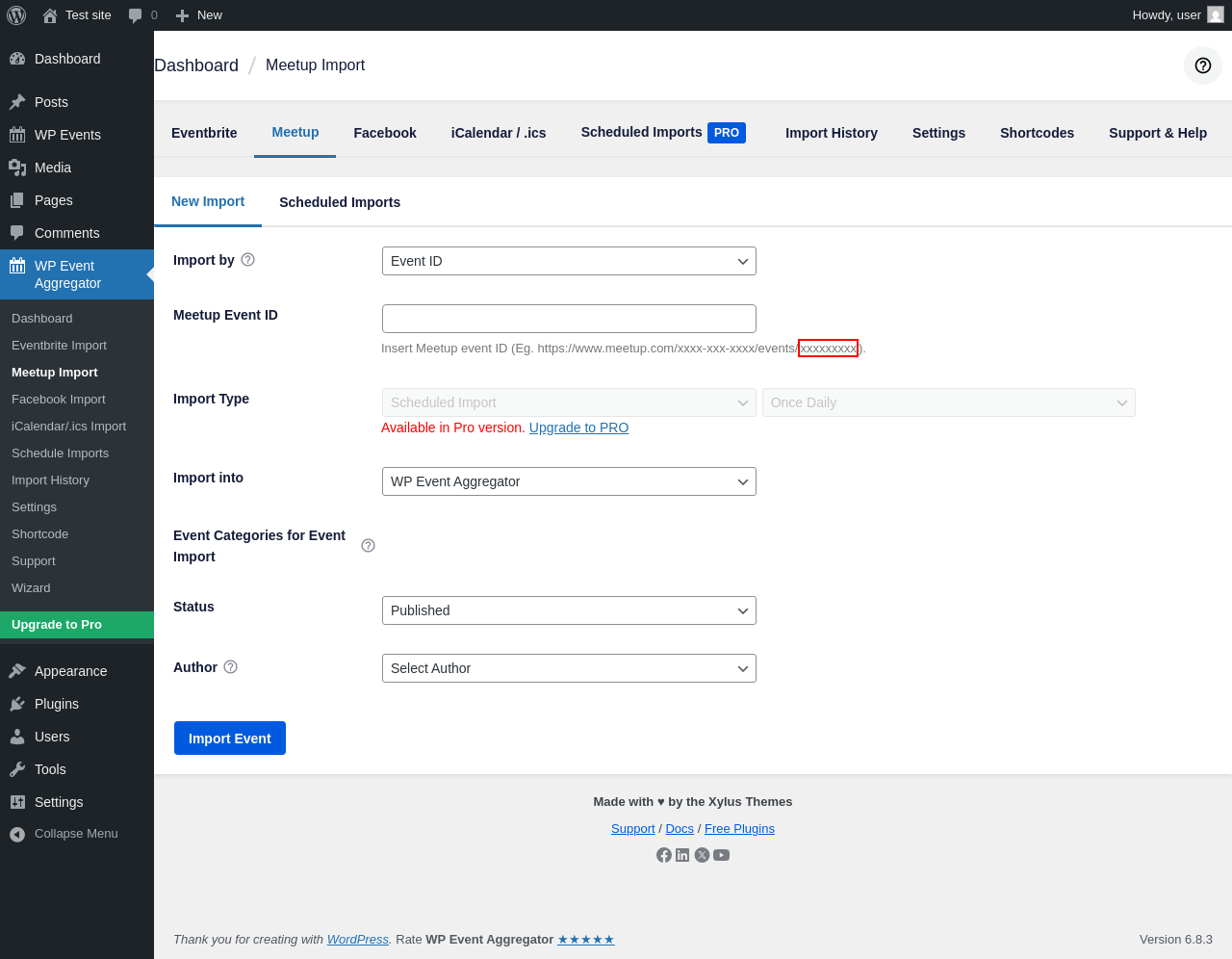
Task: Click the Import Event button
Action: point(230,739)
